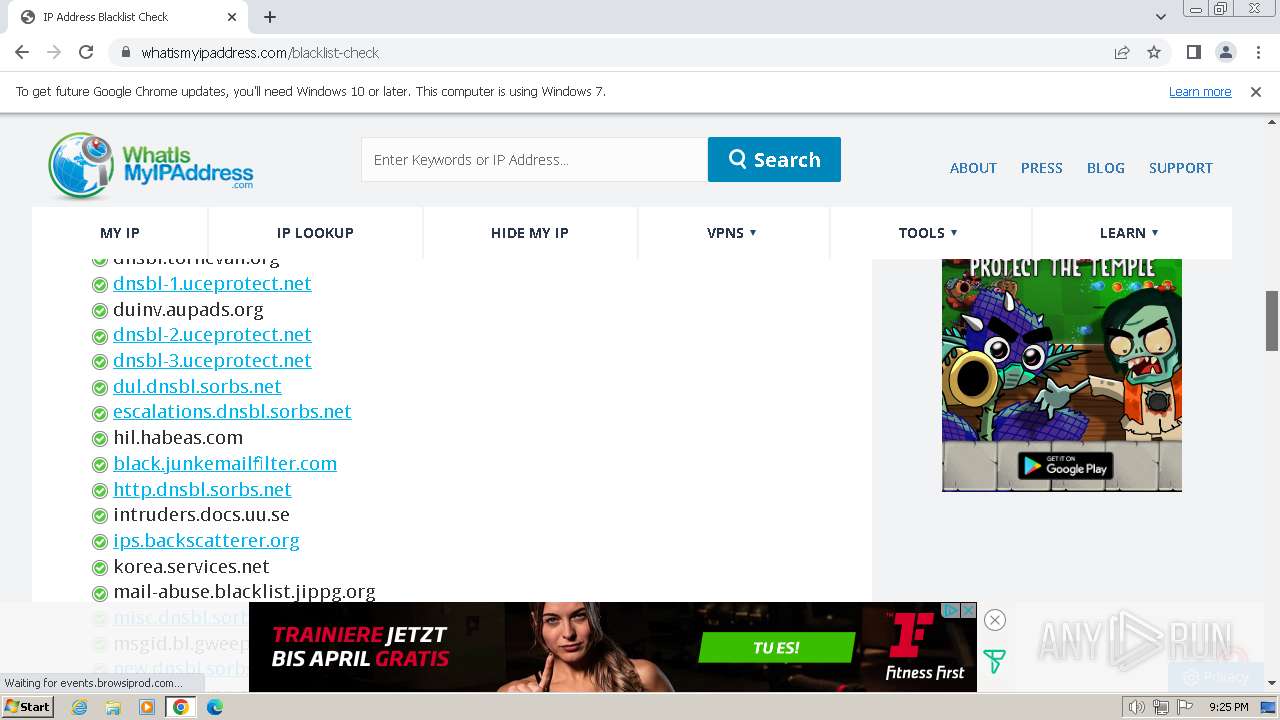
Task: Click the page vertical scrollbar thumb
Action: click(x=1272, y=320)
